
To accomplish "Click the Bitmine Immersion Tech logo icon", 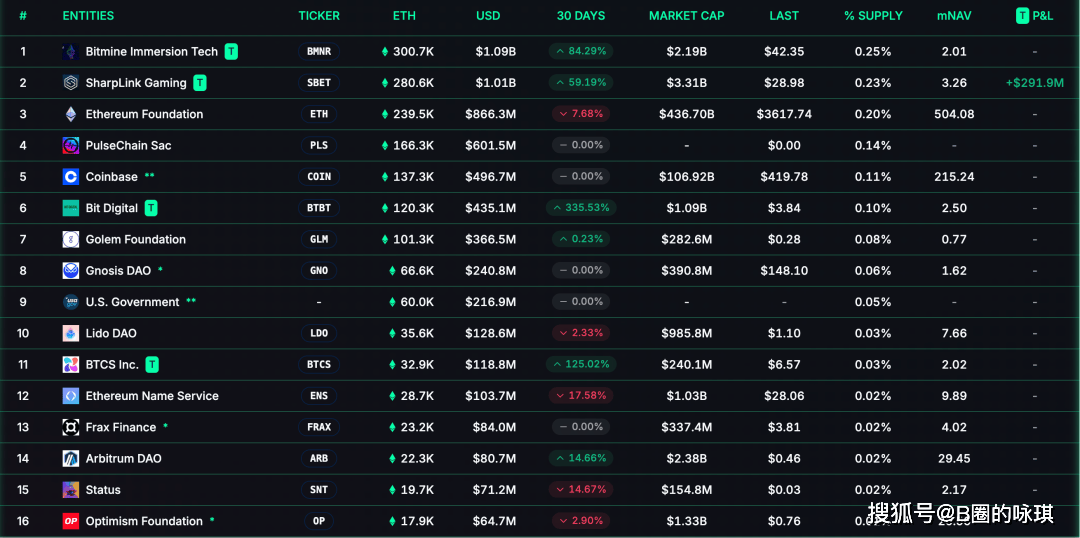I will pyautogui.click(x=71, y=52).
